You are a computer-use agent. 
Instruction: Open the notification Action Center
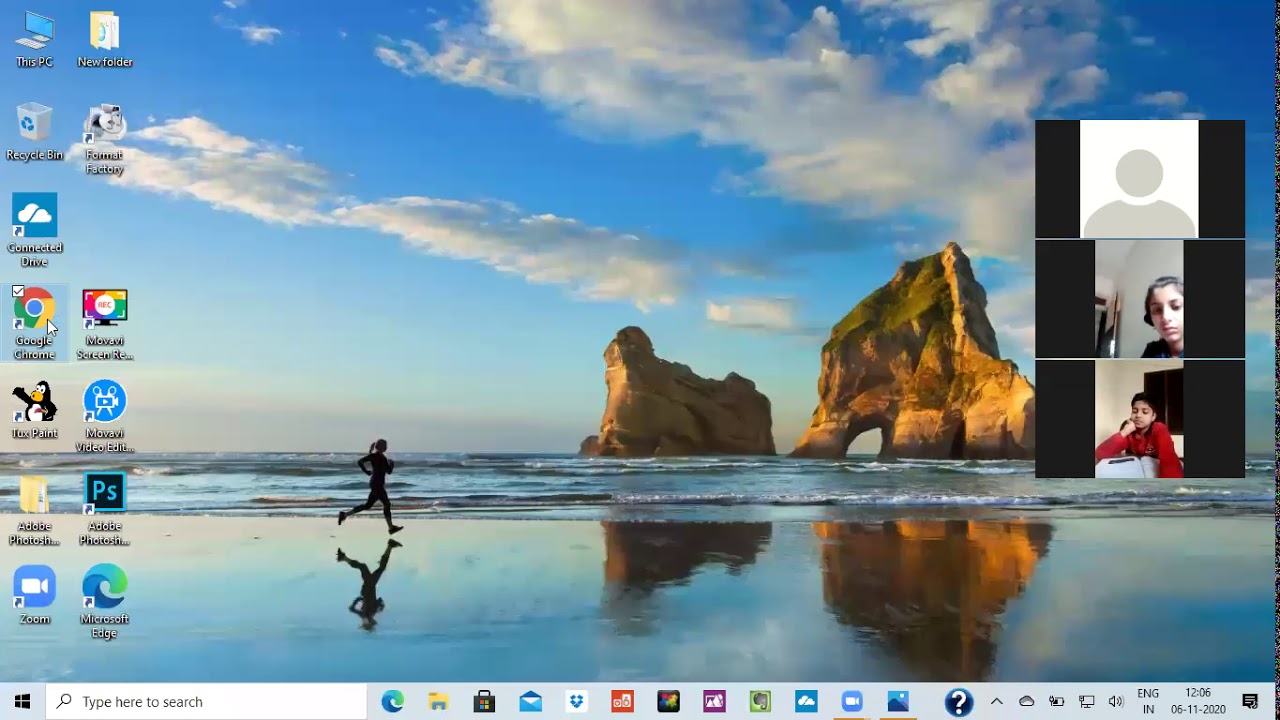[1250, 702]
